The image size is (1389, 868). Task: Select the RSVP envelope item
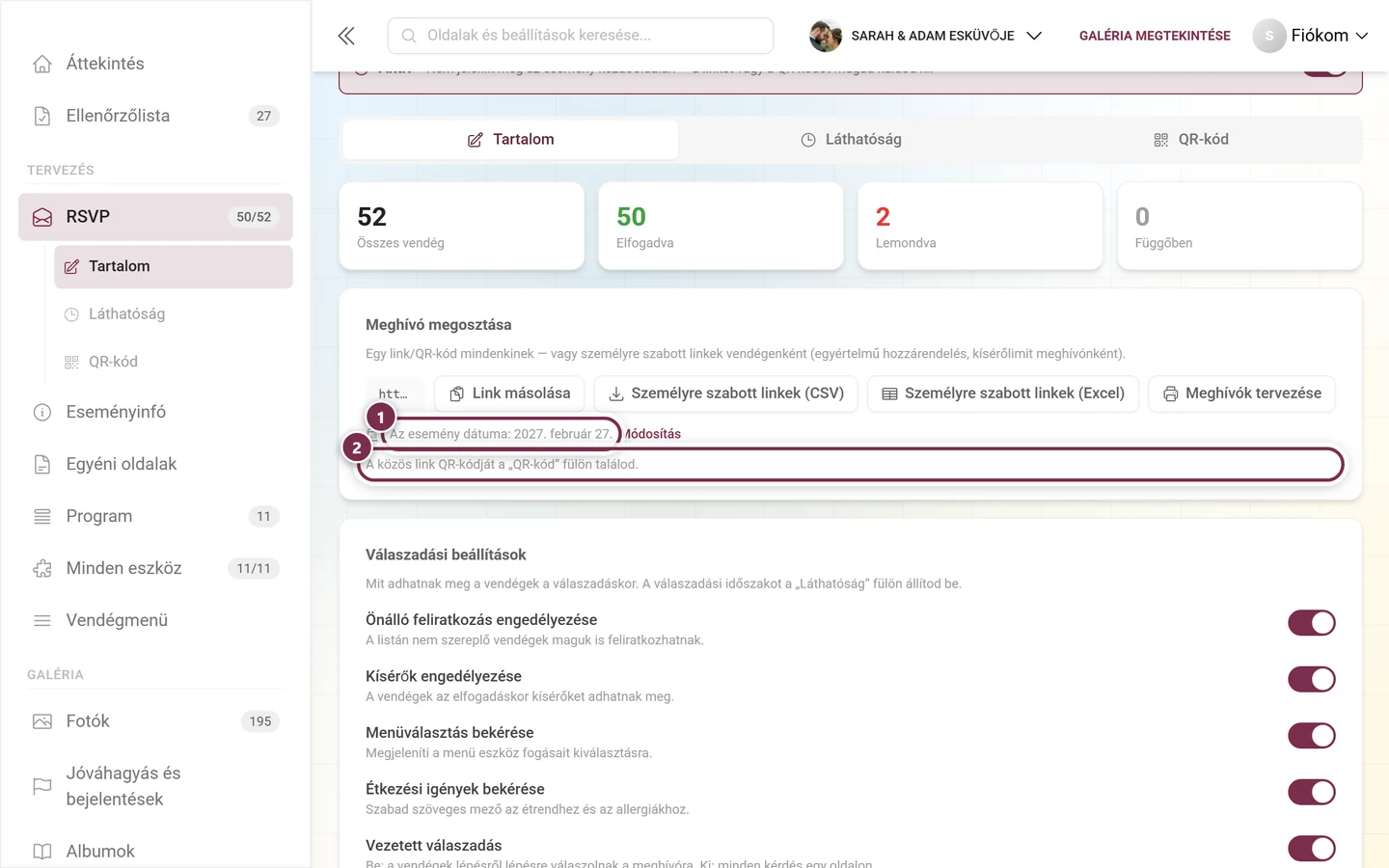point(155,217)
